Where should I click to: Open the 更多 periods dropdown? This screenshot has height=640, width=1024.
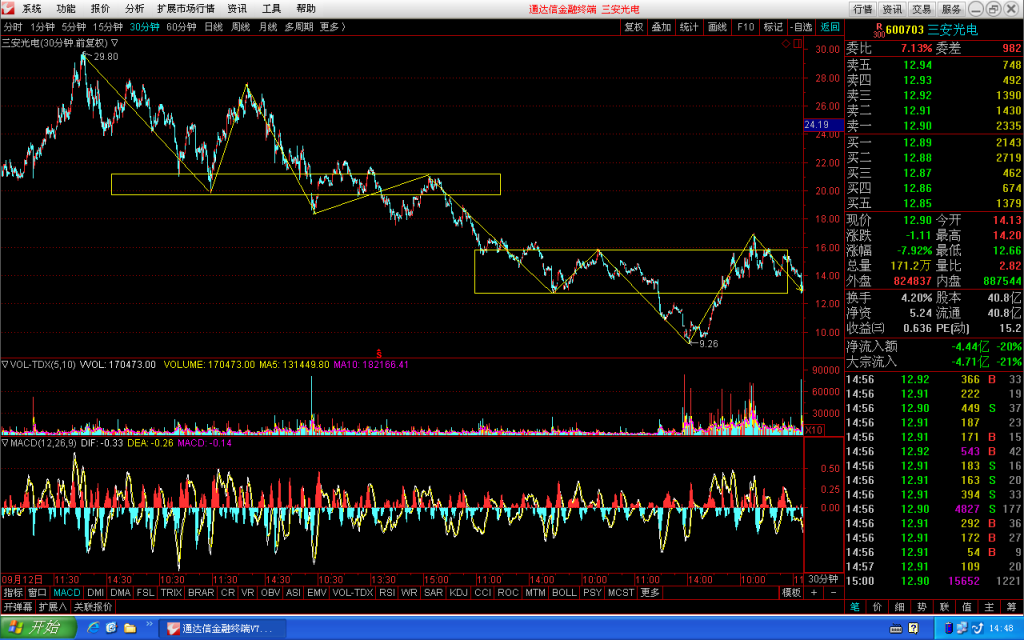332,27
